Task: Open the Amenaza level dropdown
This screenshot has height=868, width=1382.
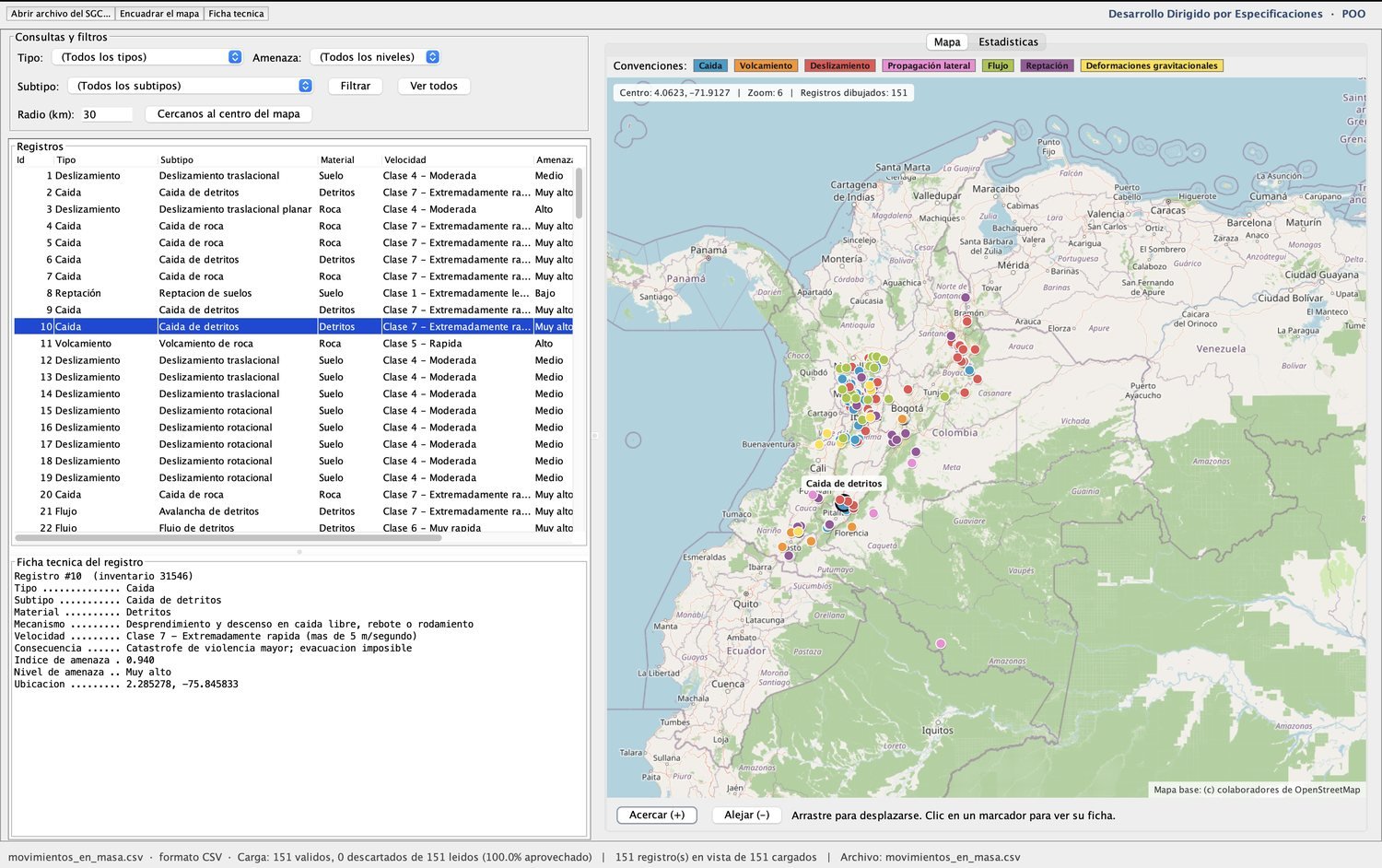Action: click(x=375, y=57)
